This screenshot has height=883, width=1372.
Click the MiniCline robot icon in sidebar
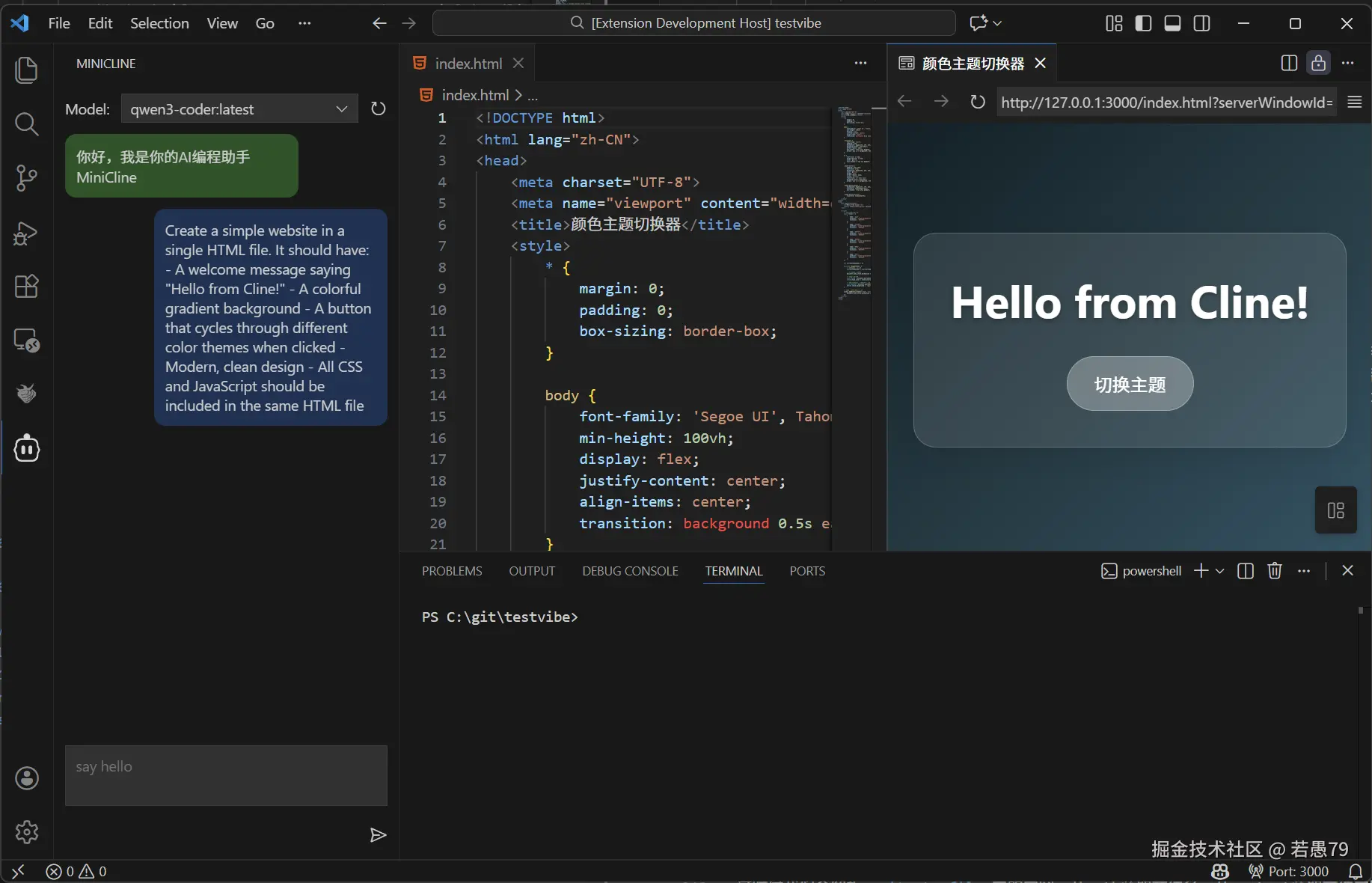[27, 448]
